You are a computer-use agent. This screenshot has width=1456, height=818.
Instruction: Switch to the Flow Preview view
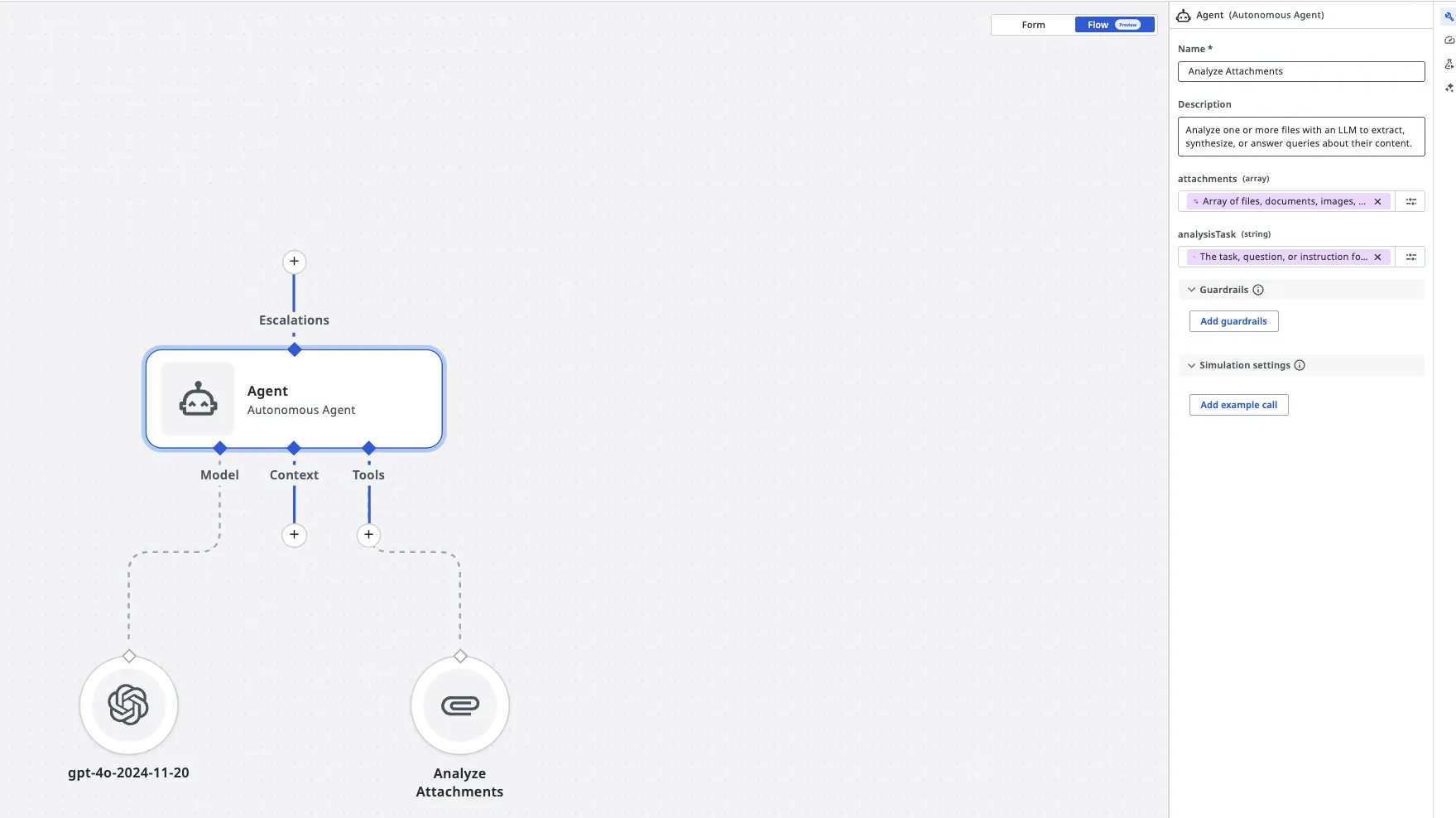1113,24
